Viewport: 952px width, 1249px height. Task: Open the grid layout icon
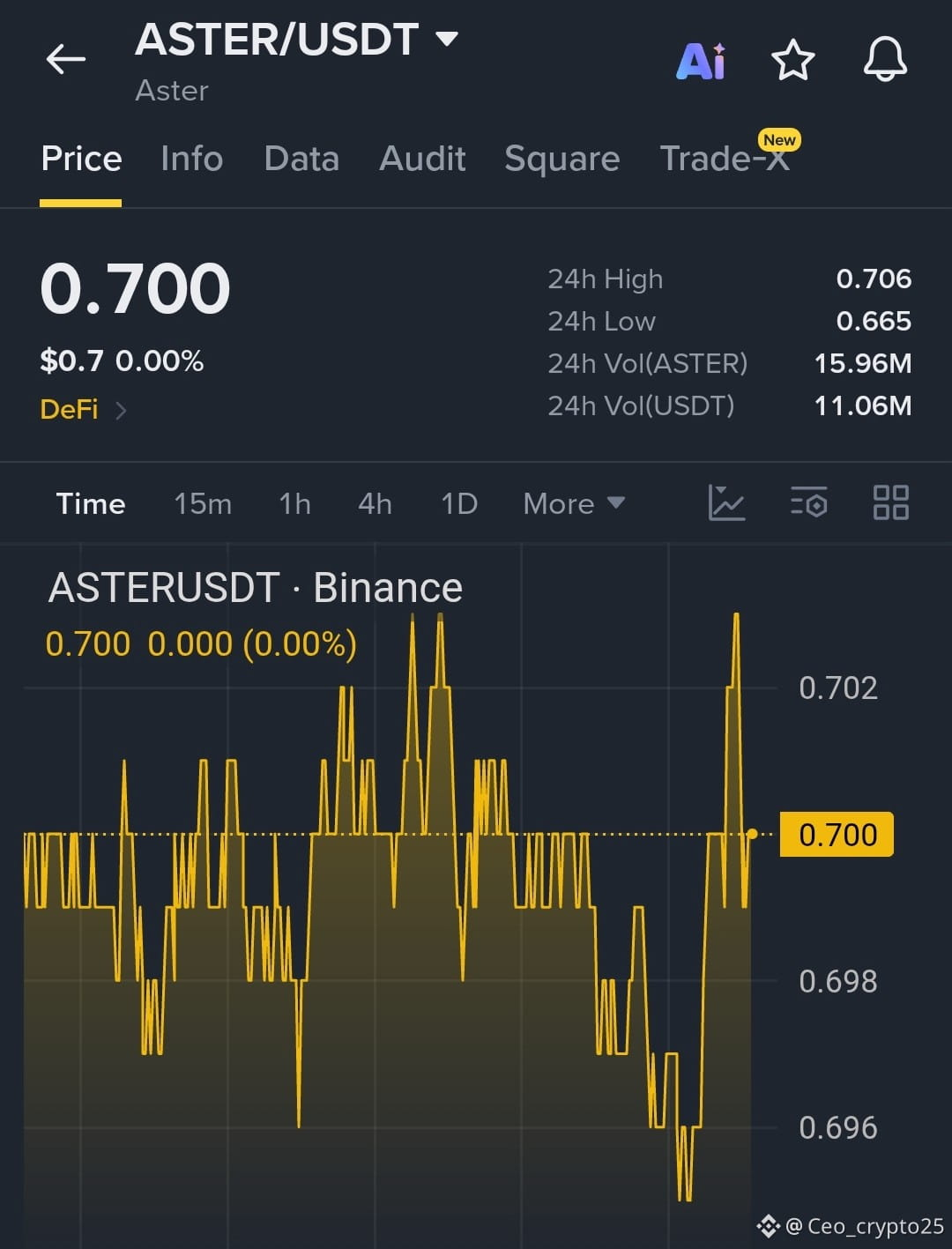pos(890,502)
